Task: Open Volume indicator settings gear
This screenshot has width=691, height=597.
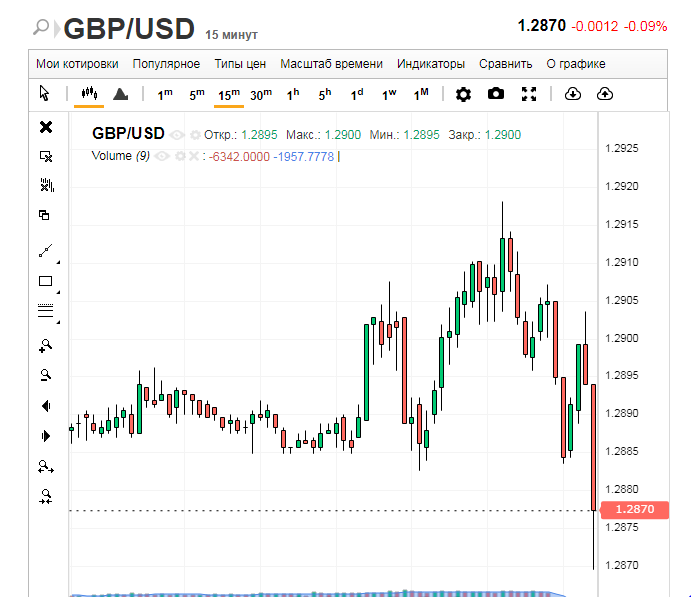Action: point(180,156)
